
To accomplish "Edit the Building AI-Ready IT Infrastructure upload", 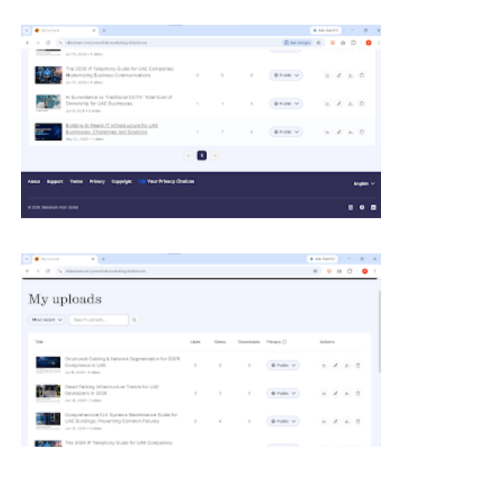I will coord(339,132).
